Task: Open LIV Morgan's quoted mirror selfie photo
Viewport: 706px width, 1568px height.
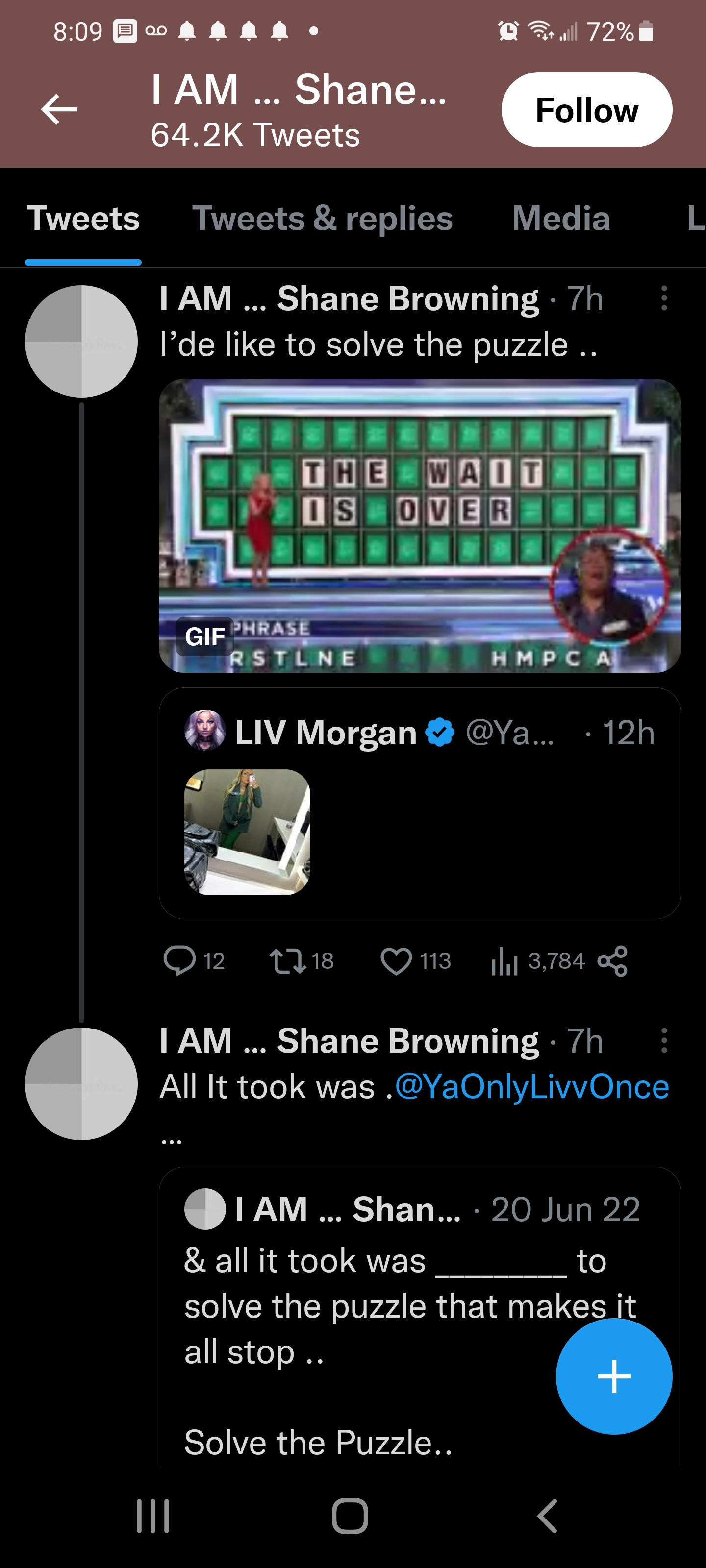Action: point(247,832)
